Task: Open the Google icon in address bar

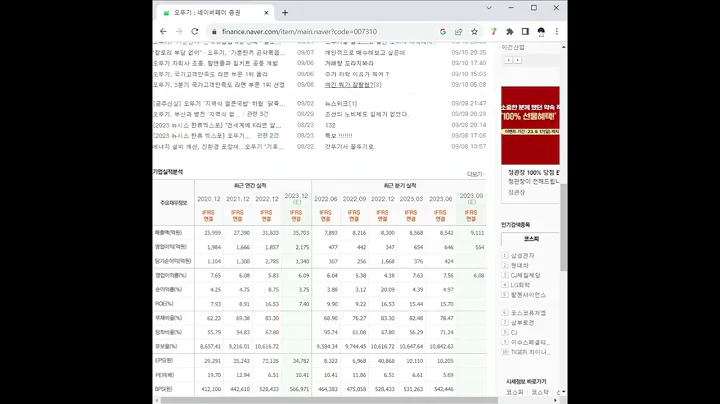Action: click(x=443, y=32)
